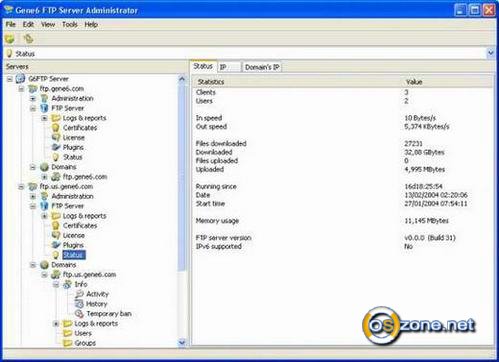
Task: Open the Edit menu
Action: pyautogui.click(x=28, y=24)
